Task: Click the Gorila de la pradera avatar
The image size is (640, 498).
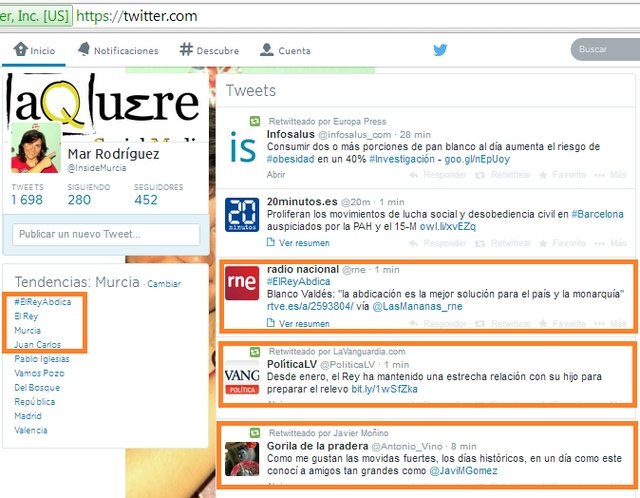Action: tap(242, 459)
